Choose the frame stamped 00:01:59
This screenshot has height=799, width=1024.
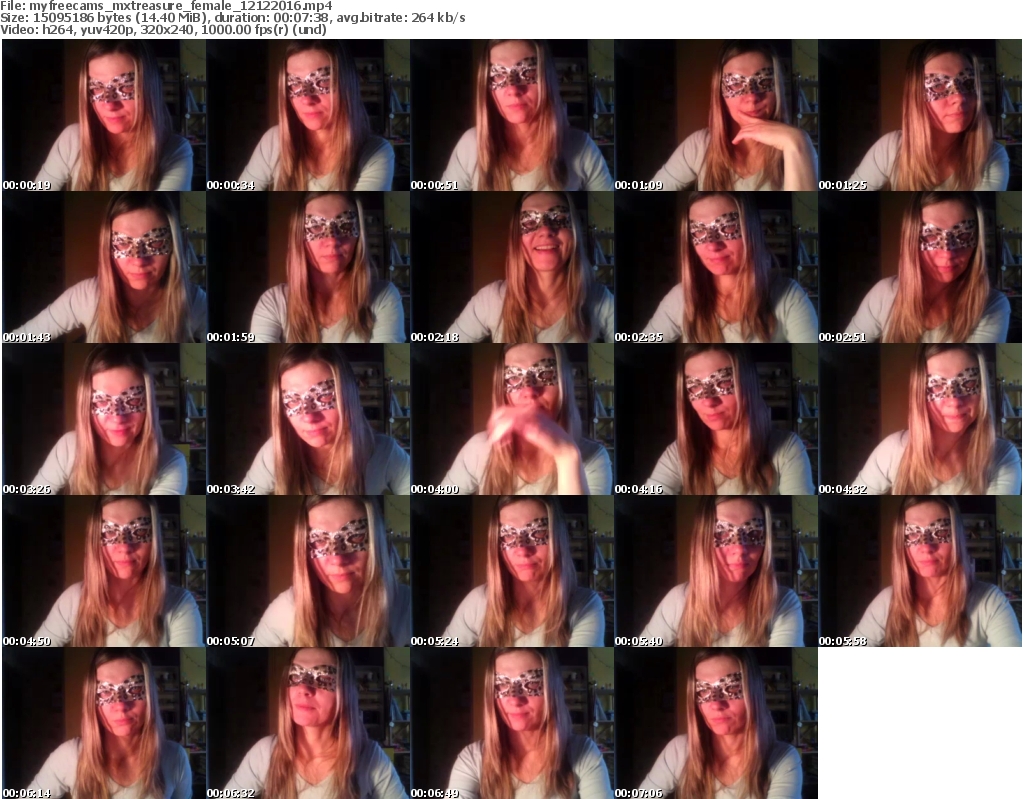coord(308,267)
